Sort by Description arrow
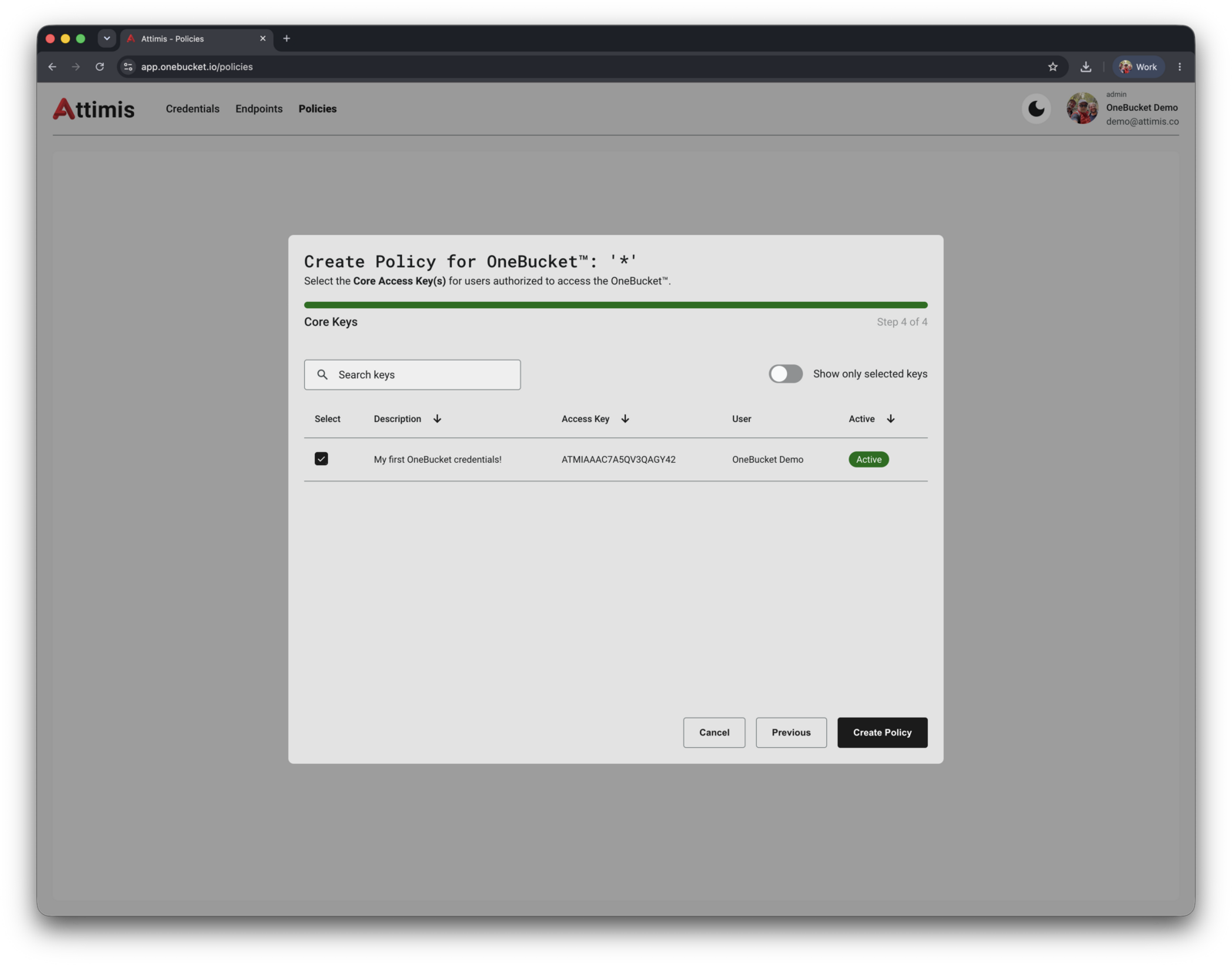This screenshot has width=1232, height=965. [x=437, y=419]
